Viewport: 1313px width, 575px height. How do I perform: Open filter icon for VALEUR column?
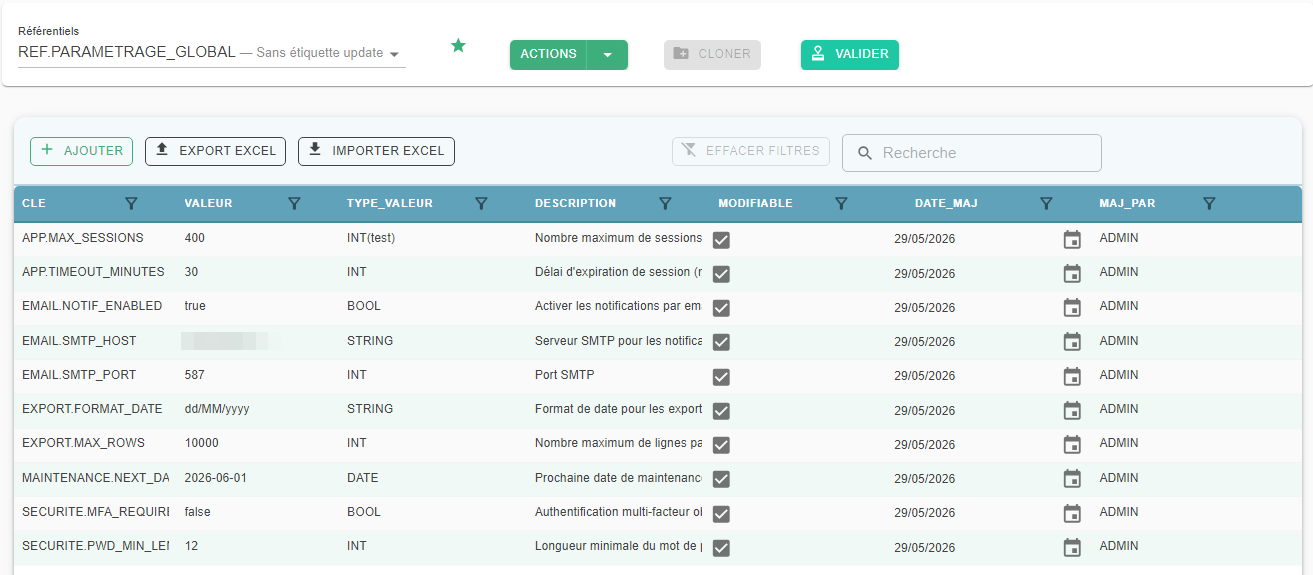click(294, 203)
